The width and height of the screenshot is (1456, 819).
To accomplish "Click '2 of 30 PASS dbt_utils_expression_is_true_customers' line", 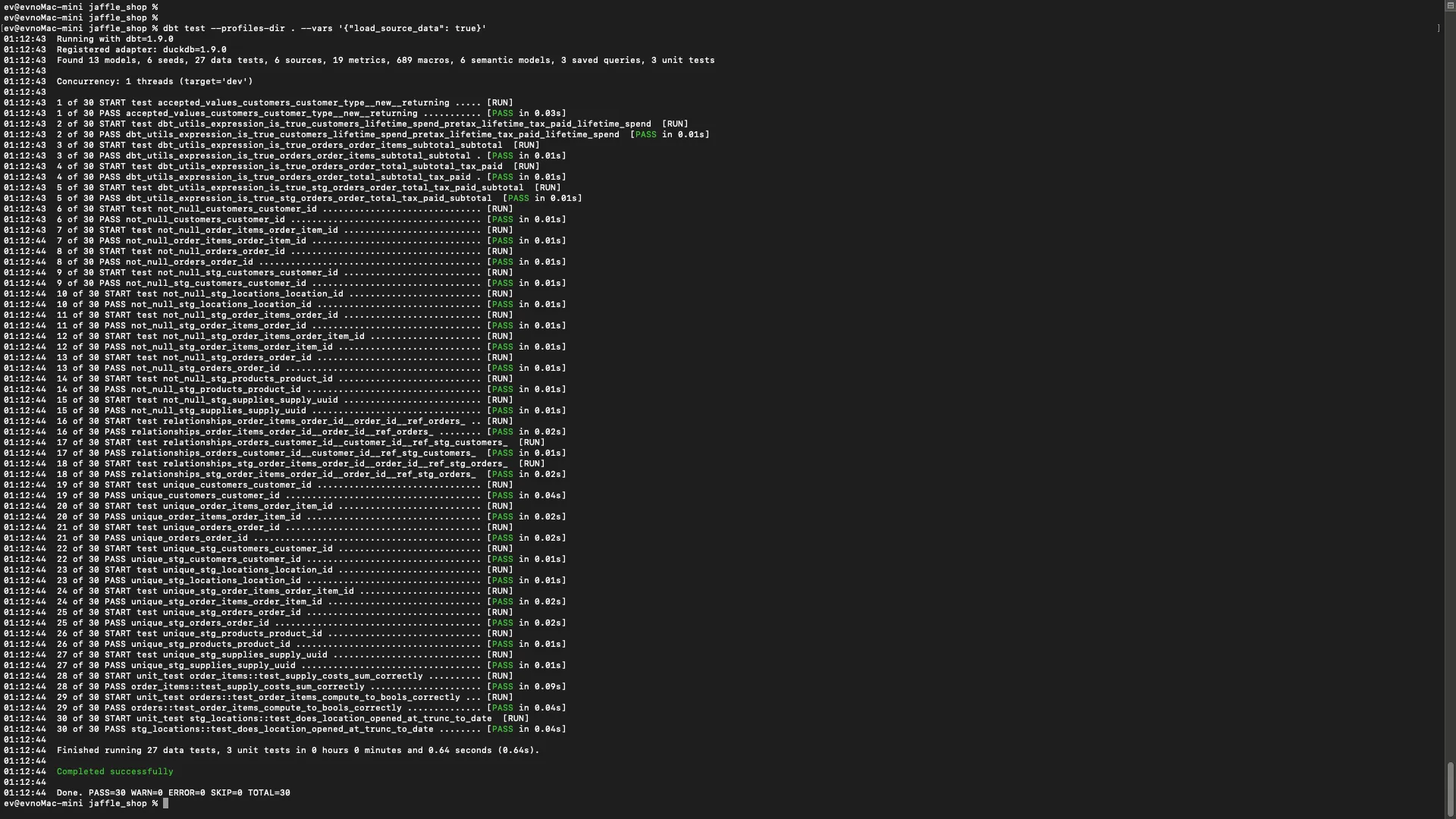I will 383,134.
